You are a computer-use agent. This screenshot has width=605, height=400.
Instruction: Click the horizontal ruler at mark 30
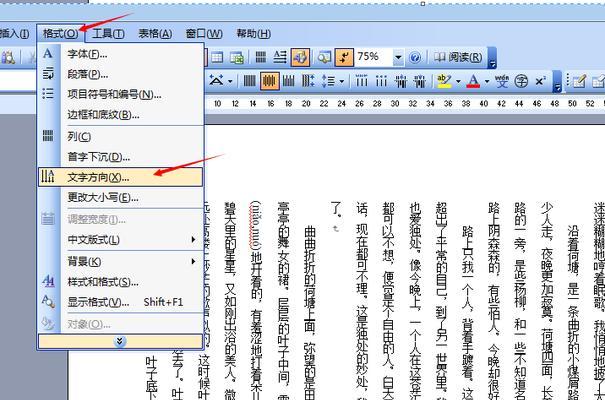pos(395,103)
